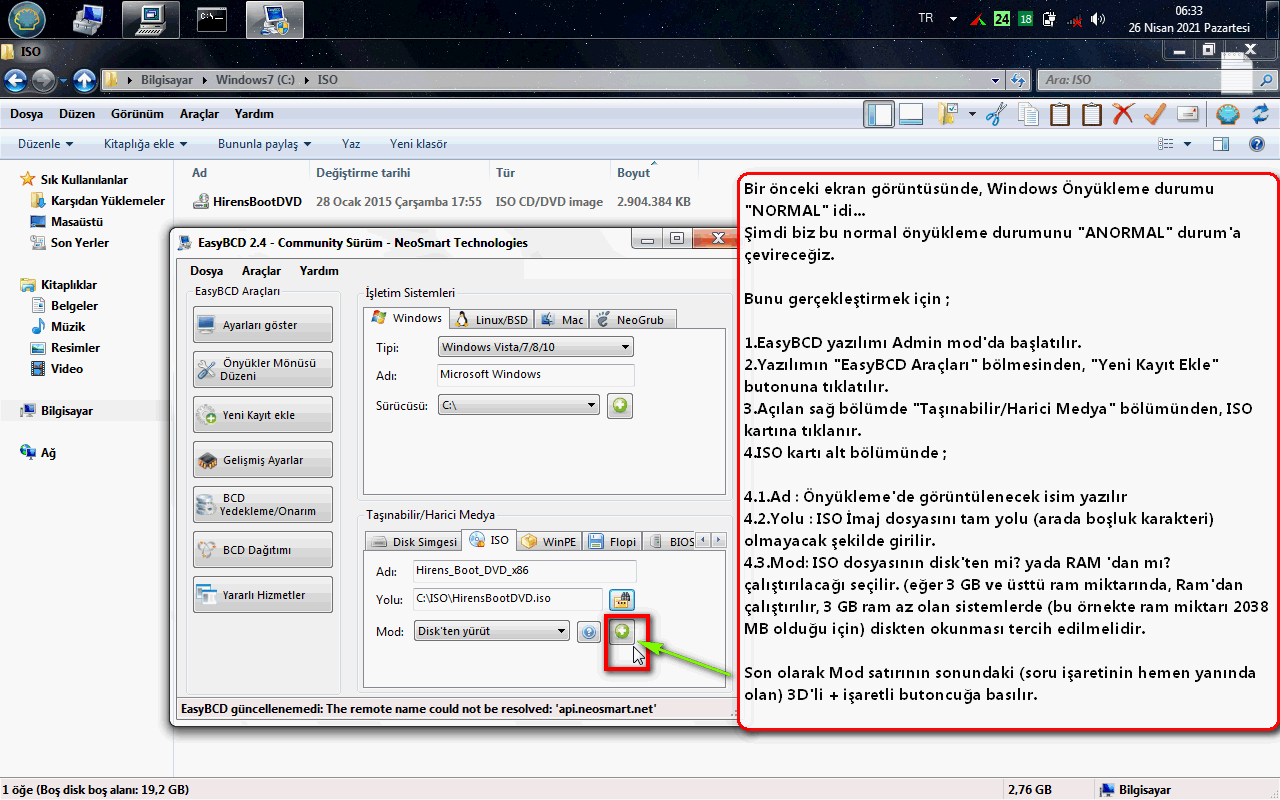The width and height of the screenshot is (1280, 800).
Task: Go back in Explorer navigation
Action: click(x=16, y=80)
